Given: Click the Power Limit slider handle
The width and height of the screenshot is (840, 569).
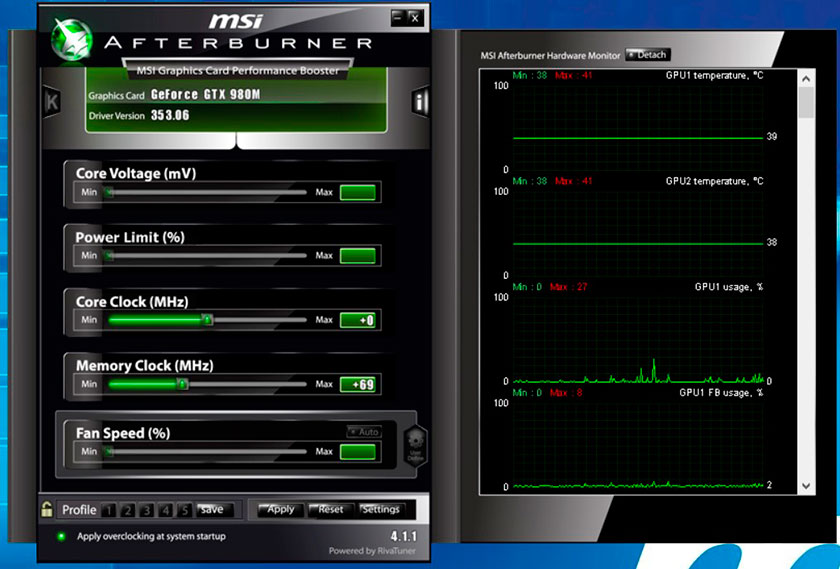Looking at the screenshot, I should click(109, 256).
